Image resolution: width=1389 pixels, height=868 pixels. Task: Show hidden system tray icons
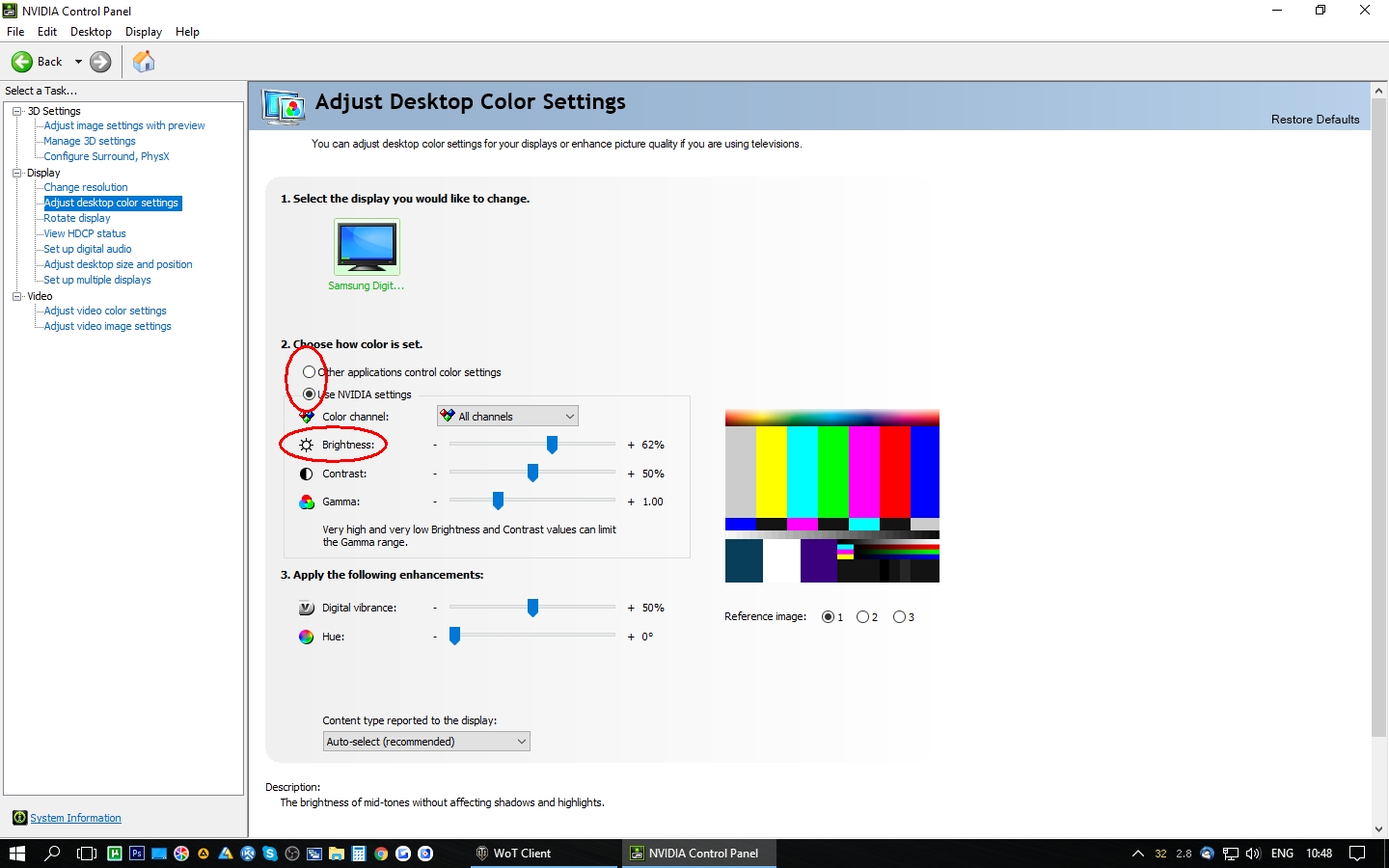point(1138,854)
